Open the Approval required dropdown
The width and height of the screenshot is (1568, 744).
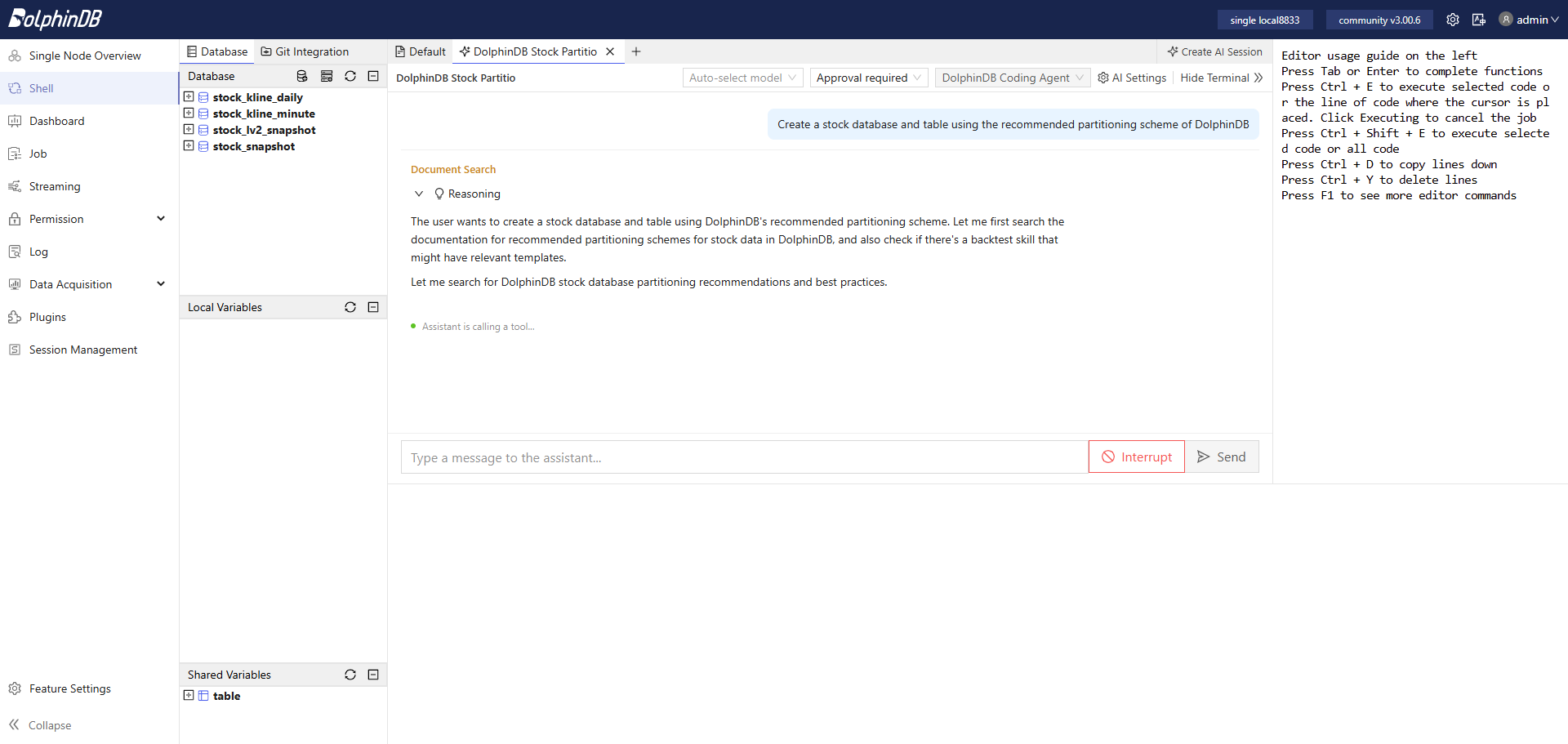click(869, 78)
